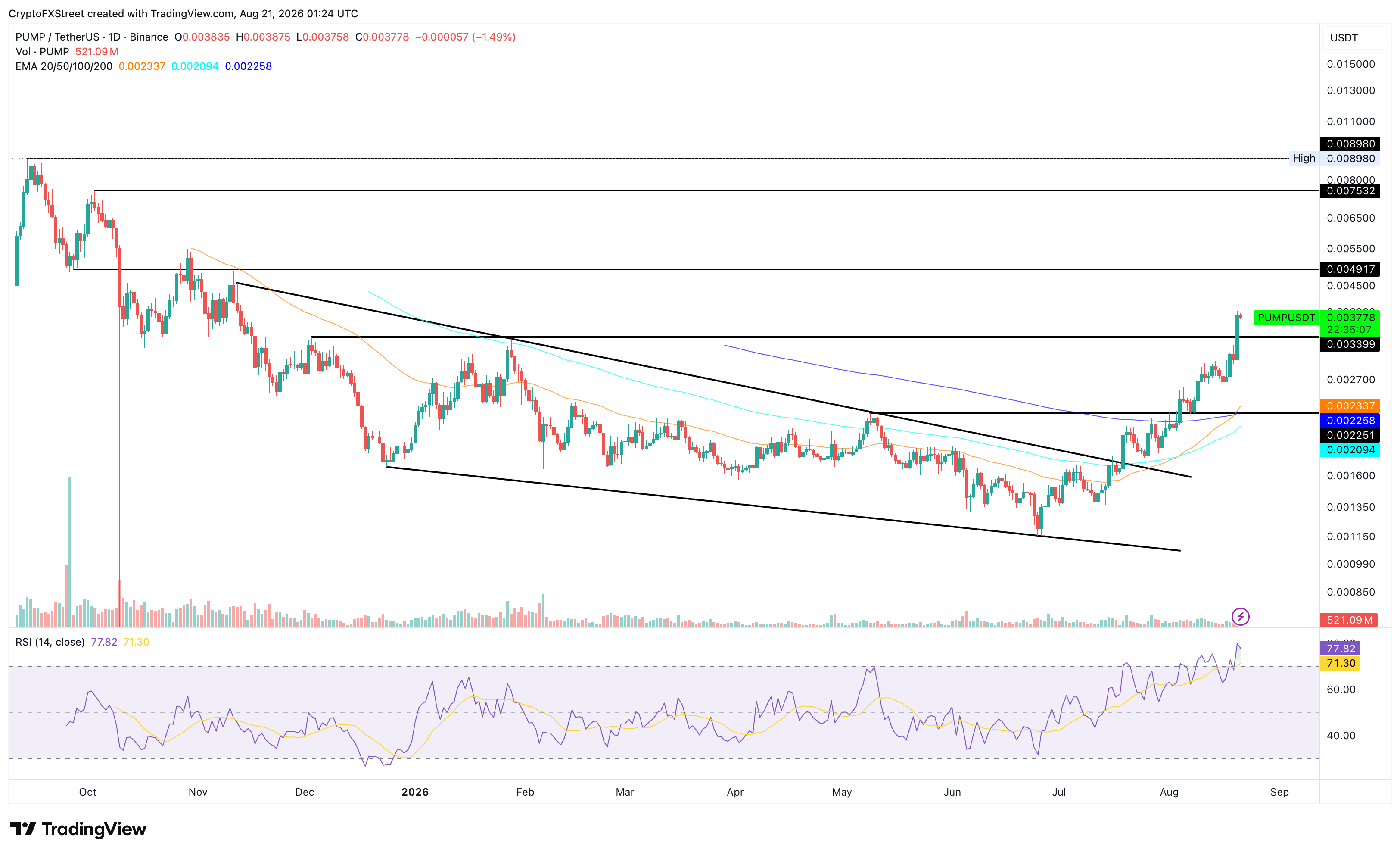Click the open price value O0.003835
This screenshot has height=855, width=1400.
coord(202,37)
